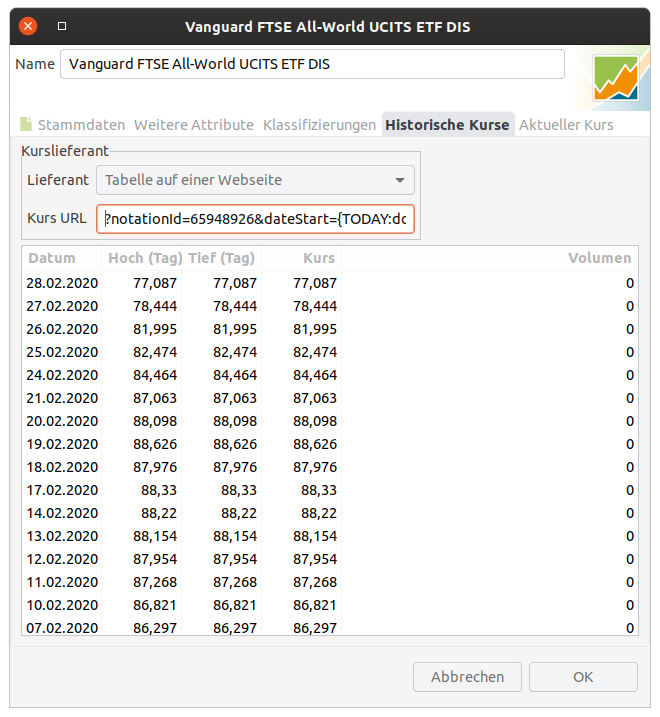Select the row dated 19.02.2020
The height and width of the screenshot is (717, 660).
point(330,444)
